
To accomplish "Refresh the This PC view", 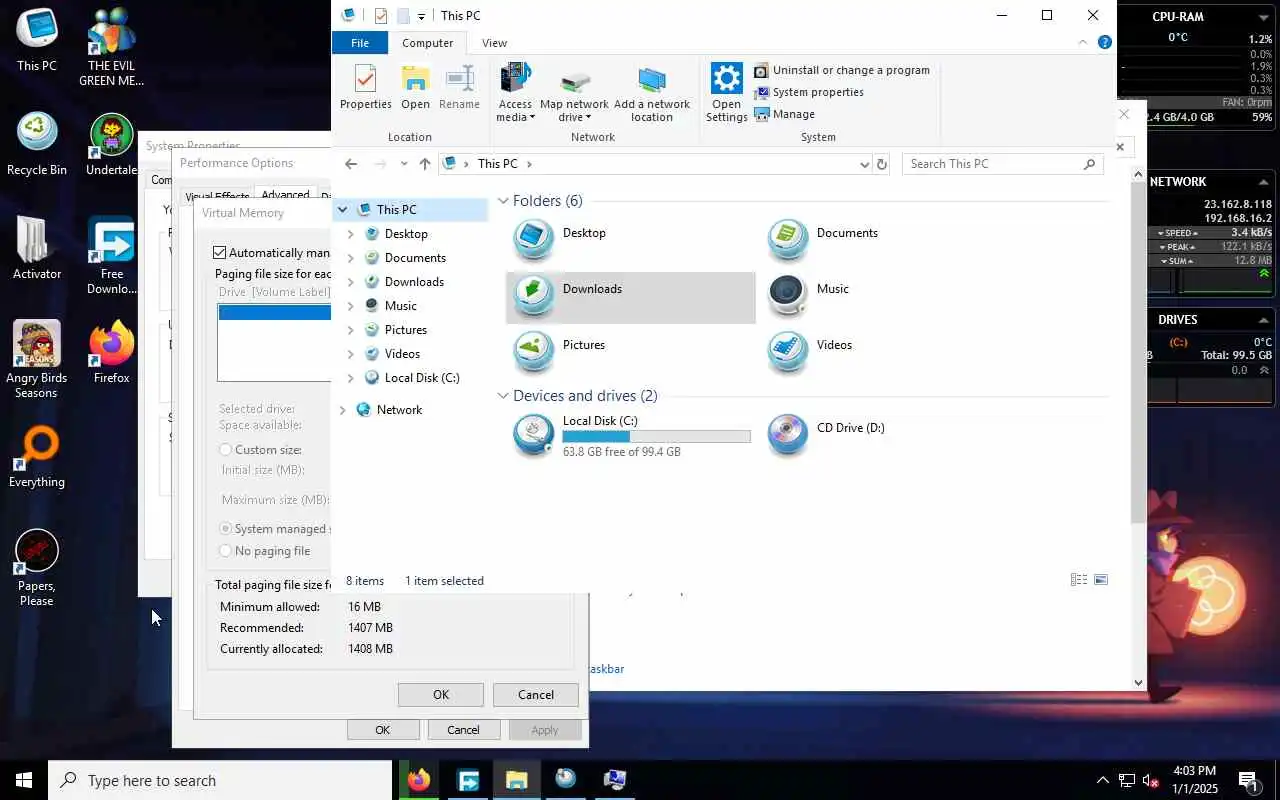I will point(881,164).
